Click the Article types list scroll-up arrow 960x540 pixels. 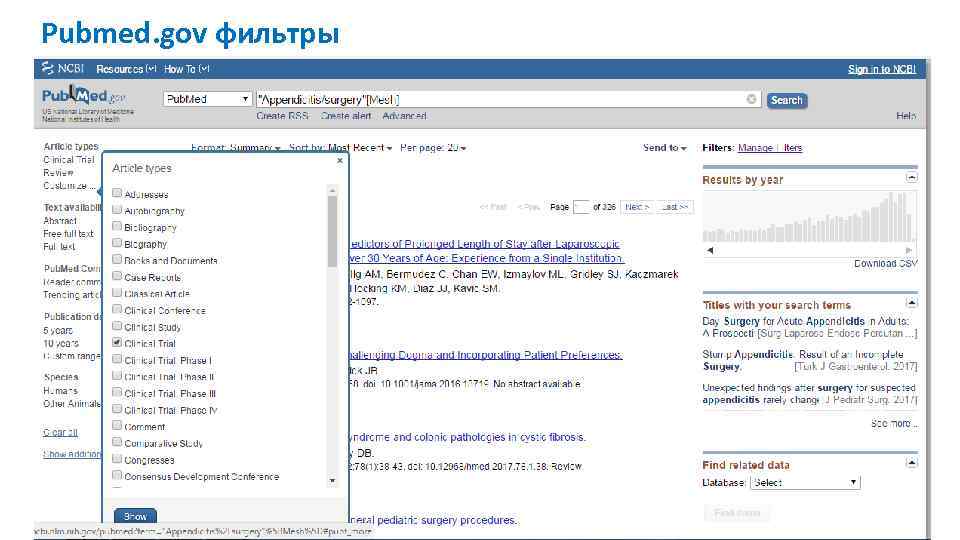tap(332, 190)
